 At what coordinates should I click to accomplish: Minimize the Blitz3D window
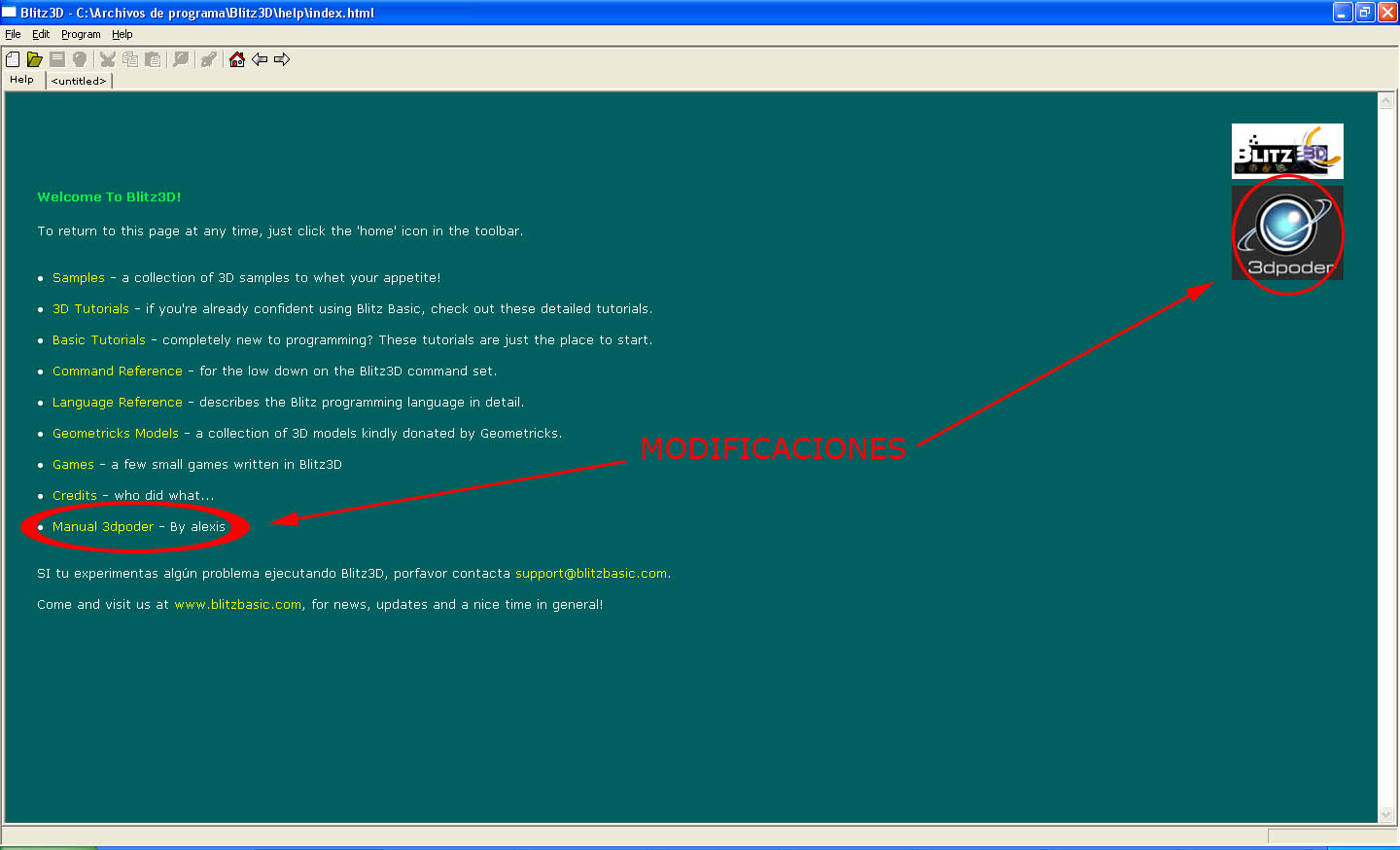pyautogui.click(x=1343, y=13)
